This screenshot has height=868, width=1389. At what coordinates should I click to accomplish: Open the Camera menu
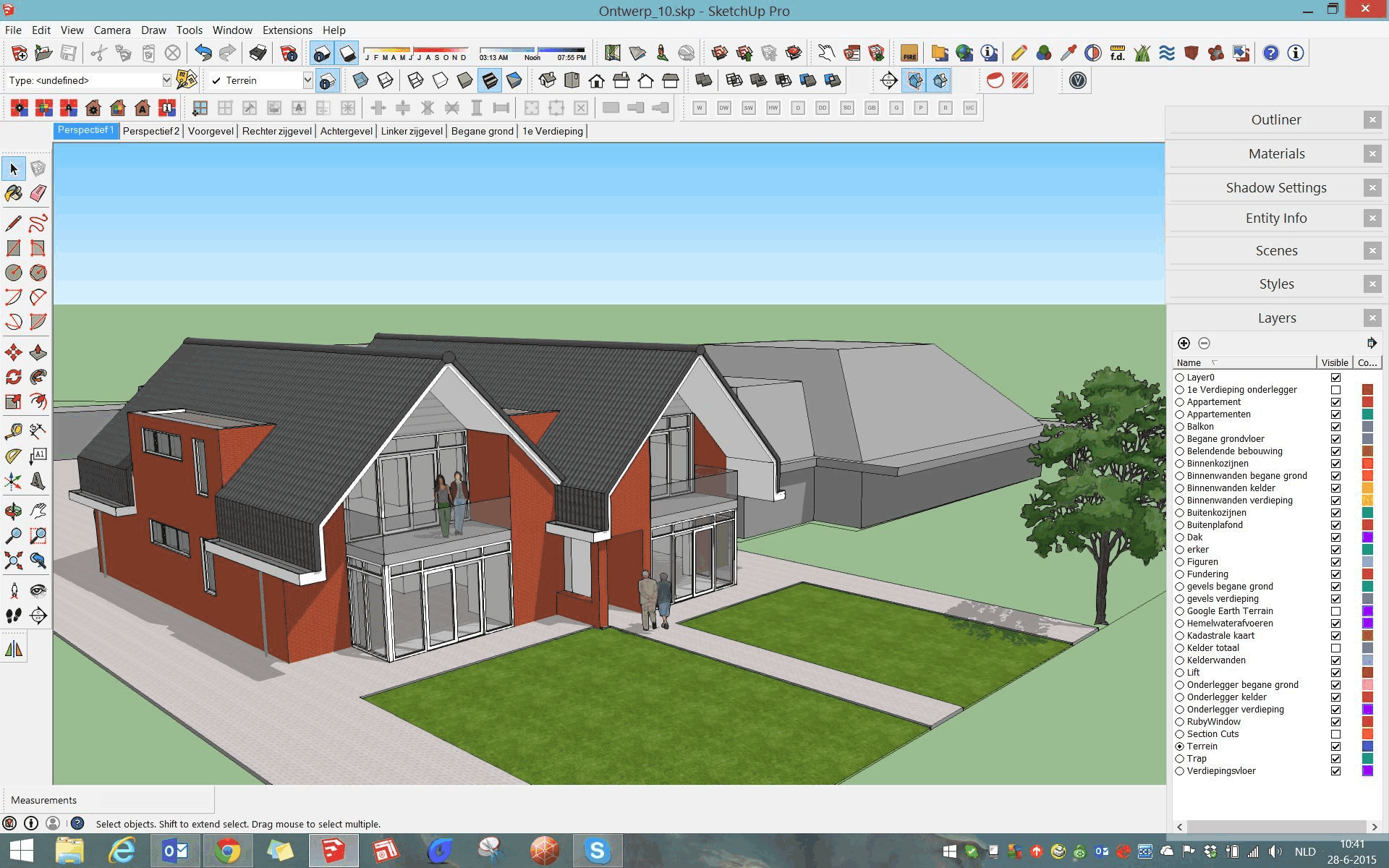pyautogui.click(x=110, y=29)
